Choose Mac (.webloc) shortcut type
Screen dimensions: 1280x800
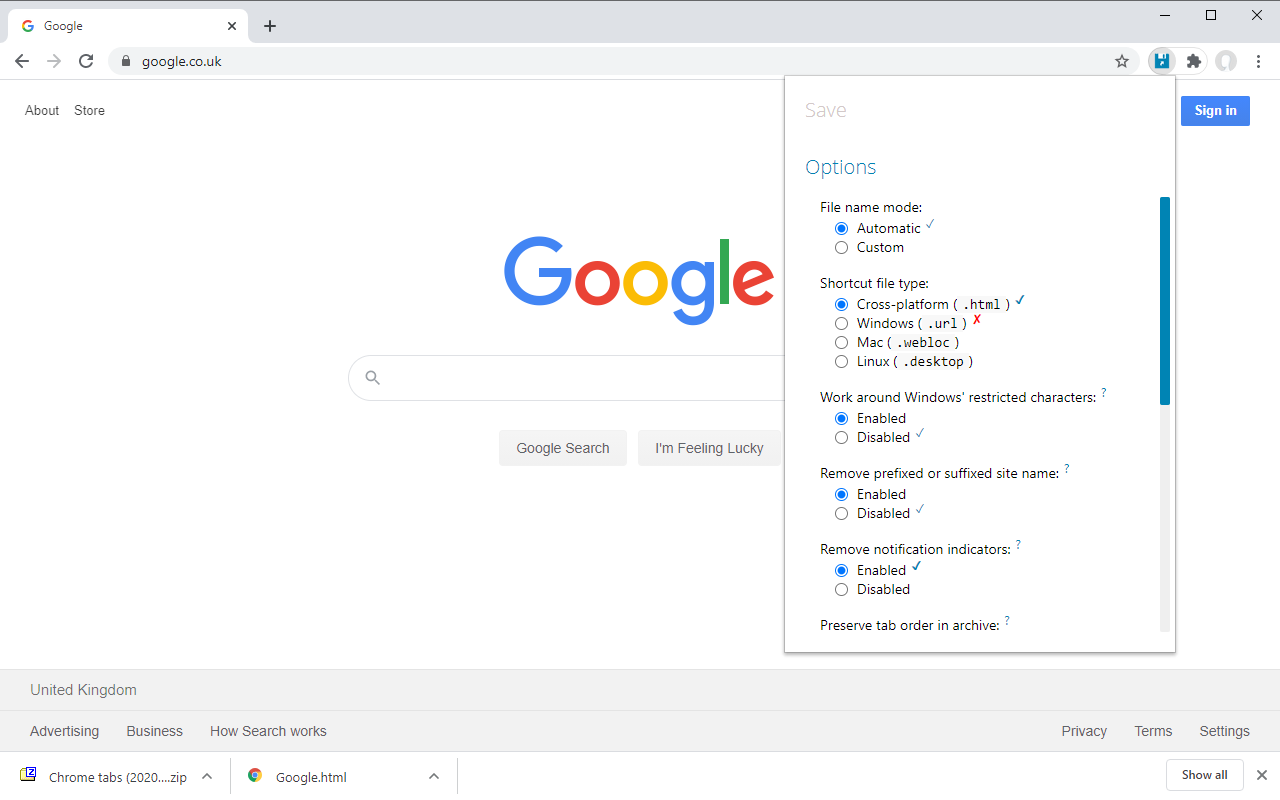pyautogui.click(x=841, y=343)
